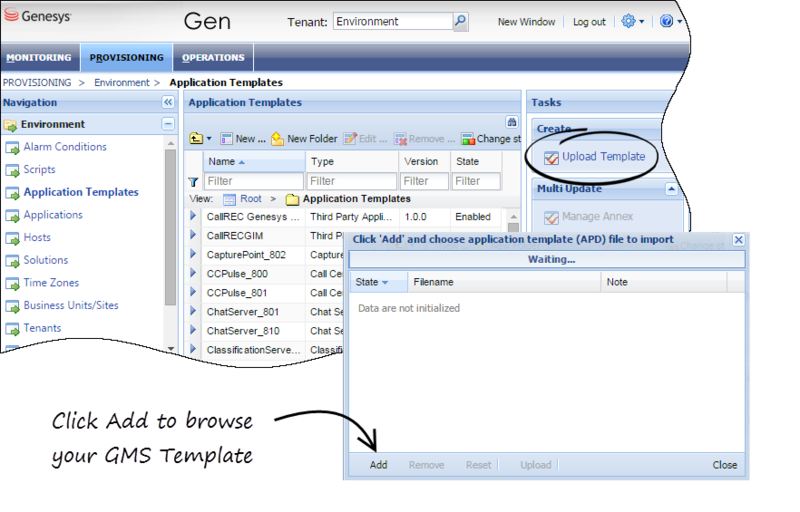Select Application Templates in navigation

81,192
